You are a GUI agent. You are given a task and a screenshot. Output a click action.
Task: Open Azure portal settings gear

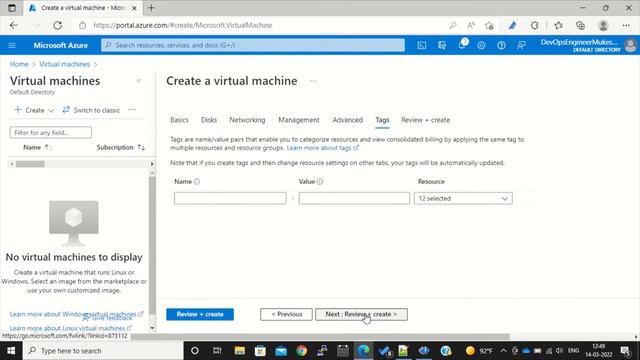click(x=481, y=45)
